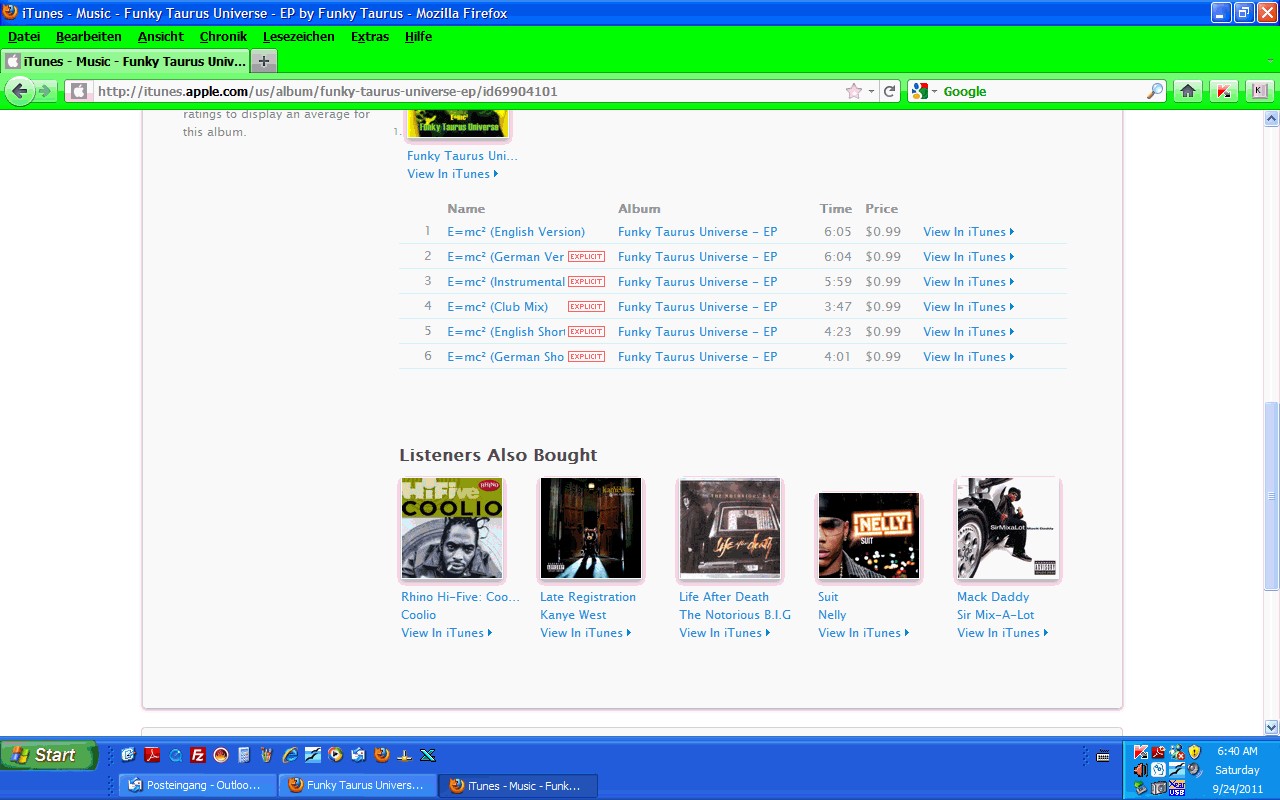The width and height of the screenshot is (1280, 800).
Task: Open the E=mc² (Club Mix) track link
Action: point(498,307)
